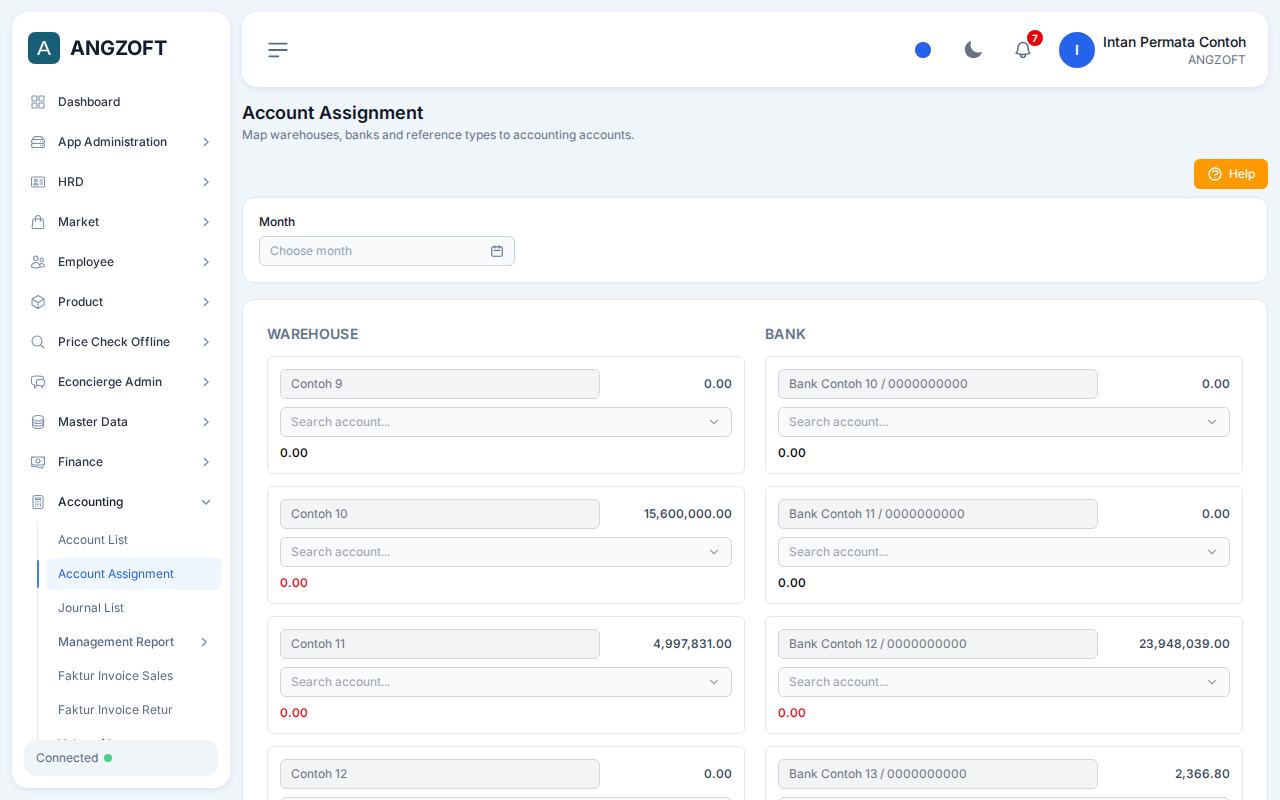
Task: Open Search account dropdown for Bank Contoh 10
Action: point(1004,422)
